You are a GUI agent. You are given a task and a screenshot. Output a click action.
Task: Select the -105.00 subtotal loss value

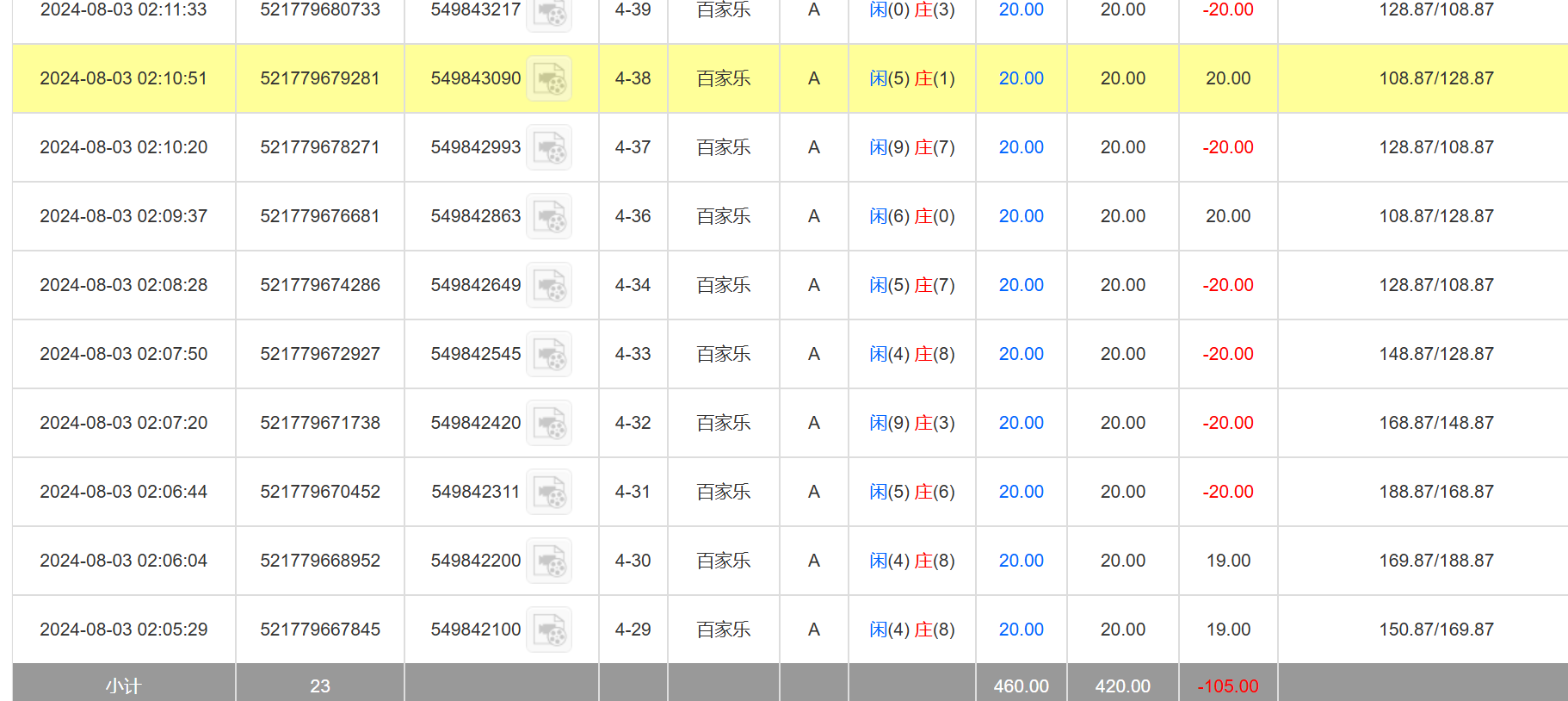(1227, 685)
